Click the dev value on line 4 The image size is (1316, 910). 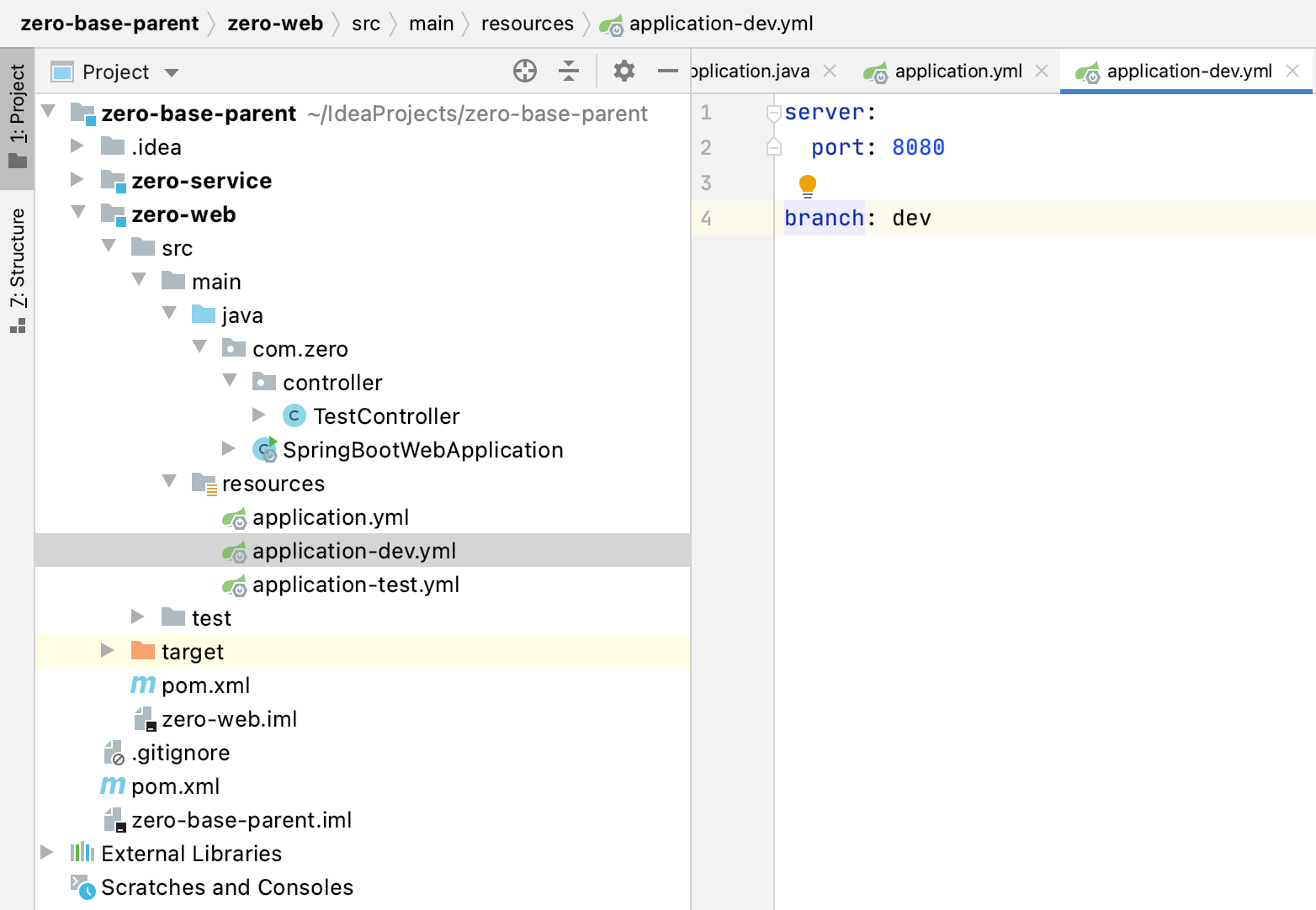[x=911, y=218]
